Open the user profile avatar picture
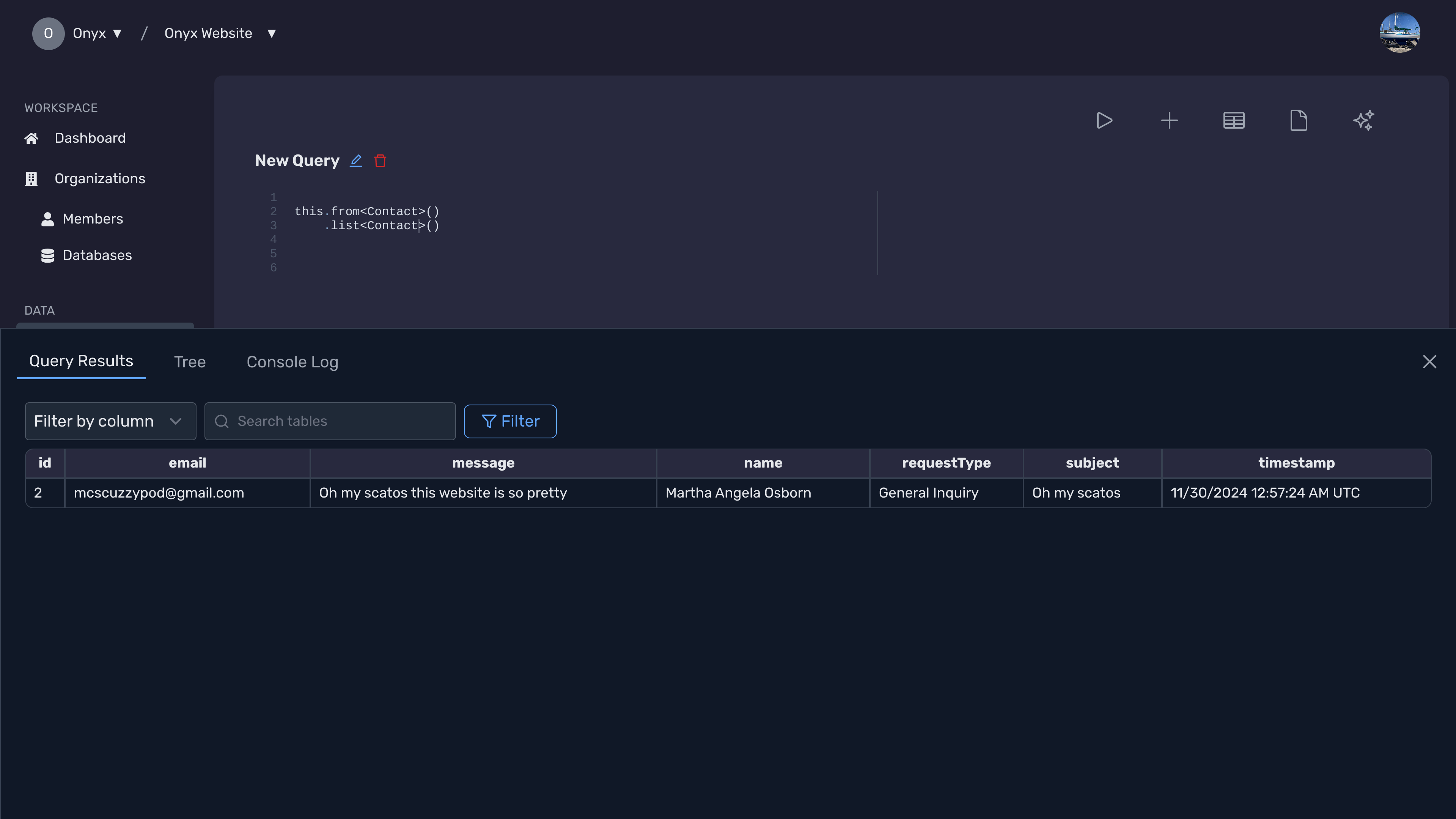The image size is (1456, 819). (1399, 32)
